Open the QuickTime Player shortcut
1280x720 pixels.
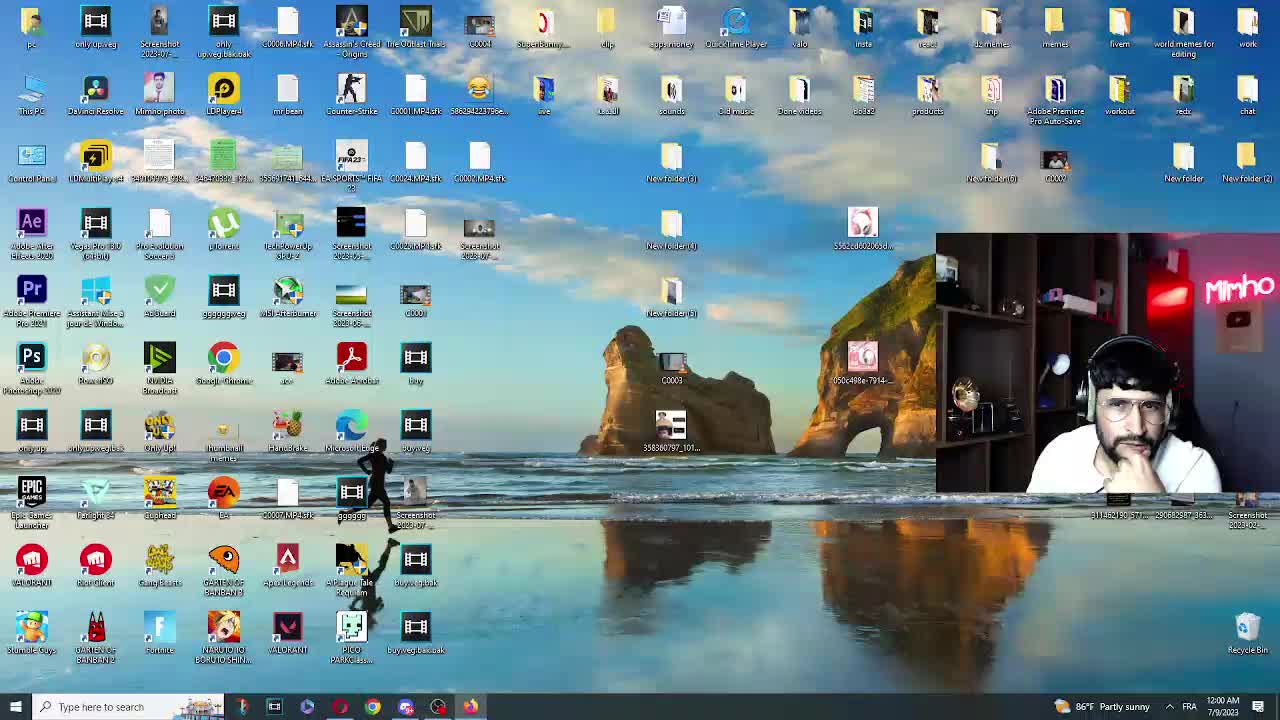736,24
